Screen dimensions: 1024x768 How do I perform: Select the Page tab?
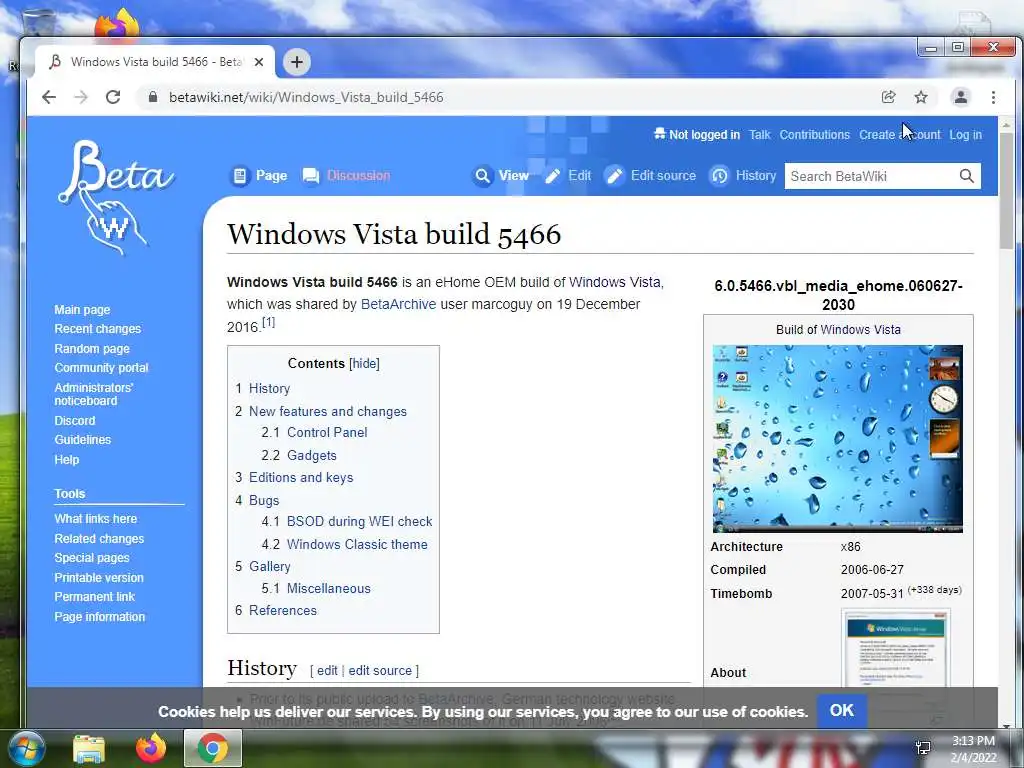[x=259, y=176]
